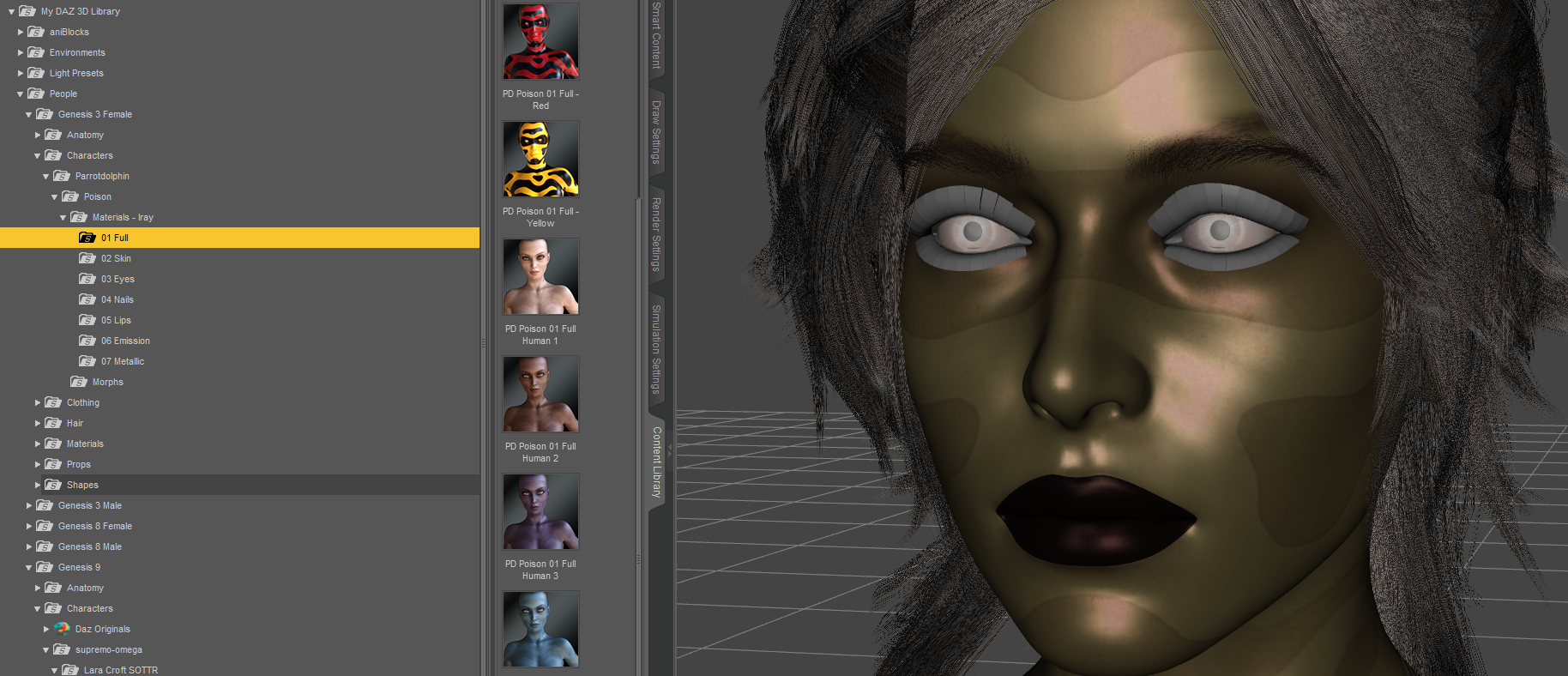Screen dimensions: 1568x676
Task: Click the folder icon beside Genesis 8 Male
Action: (45, 546)
